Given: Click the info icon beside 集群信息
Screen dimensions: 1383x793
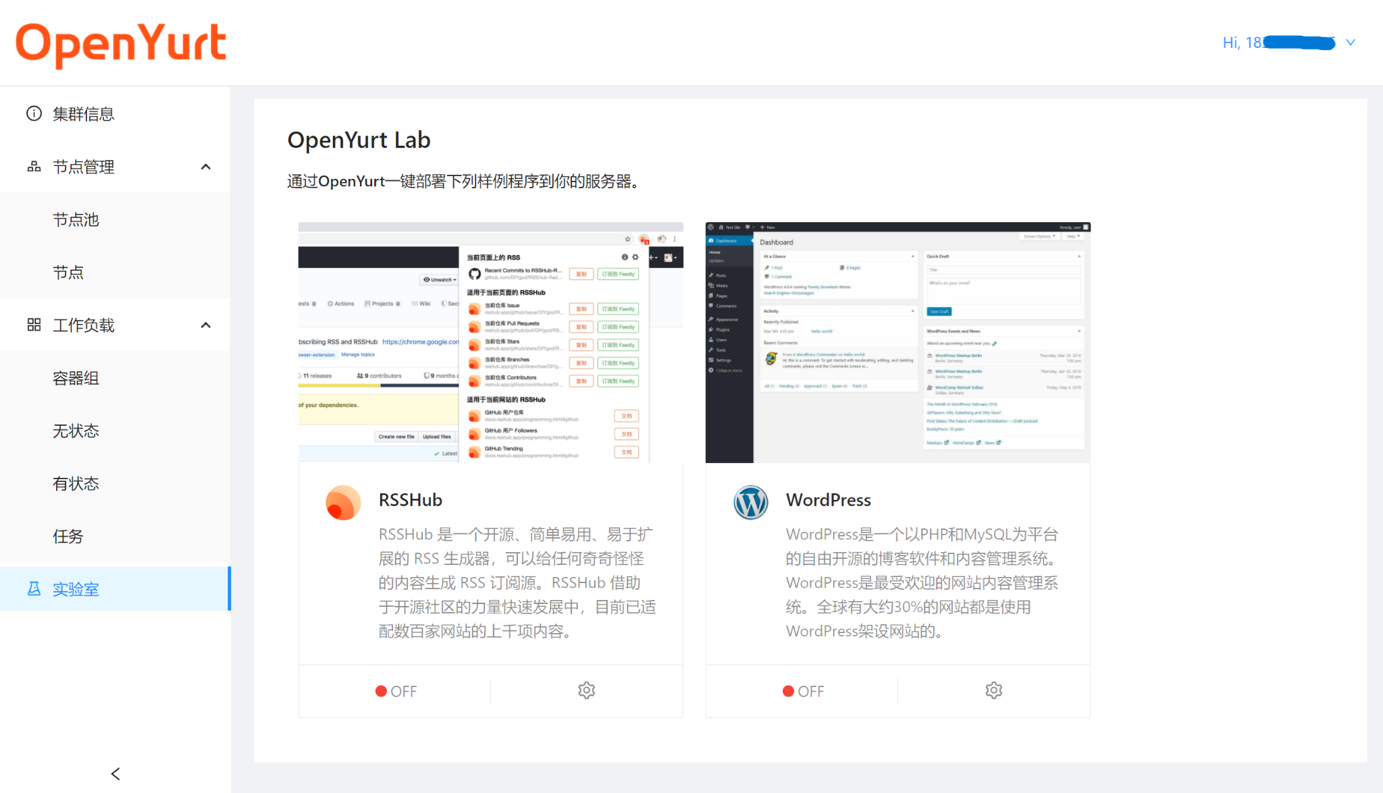Looking at the screenshot, I should point(34,113).
